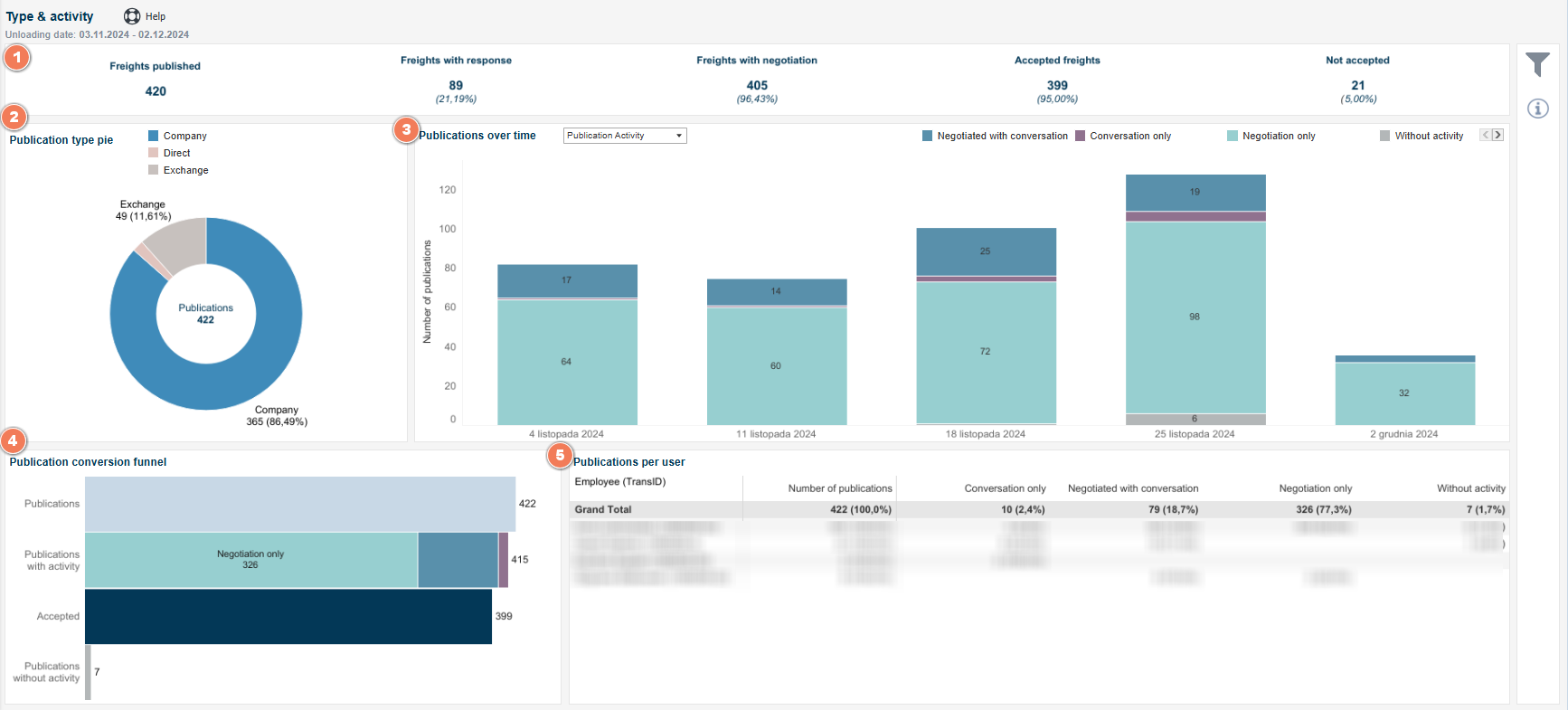The height and width of the screenshot is (710, 1568).
Task: Click the bar segment labeled 25
Action: pos(986,251)
